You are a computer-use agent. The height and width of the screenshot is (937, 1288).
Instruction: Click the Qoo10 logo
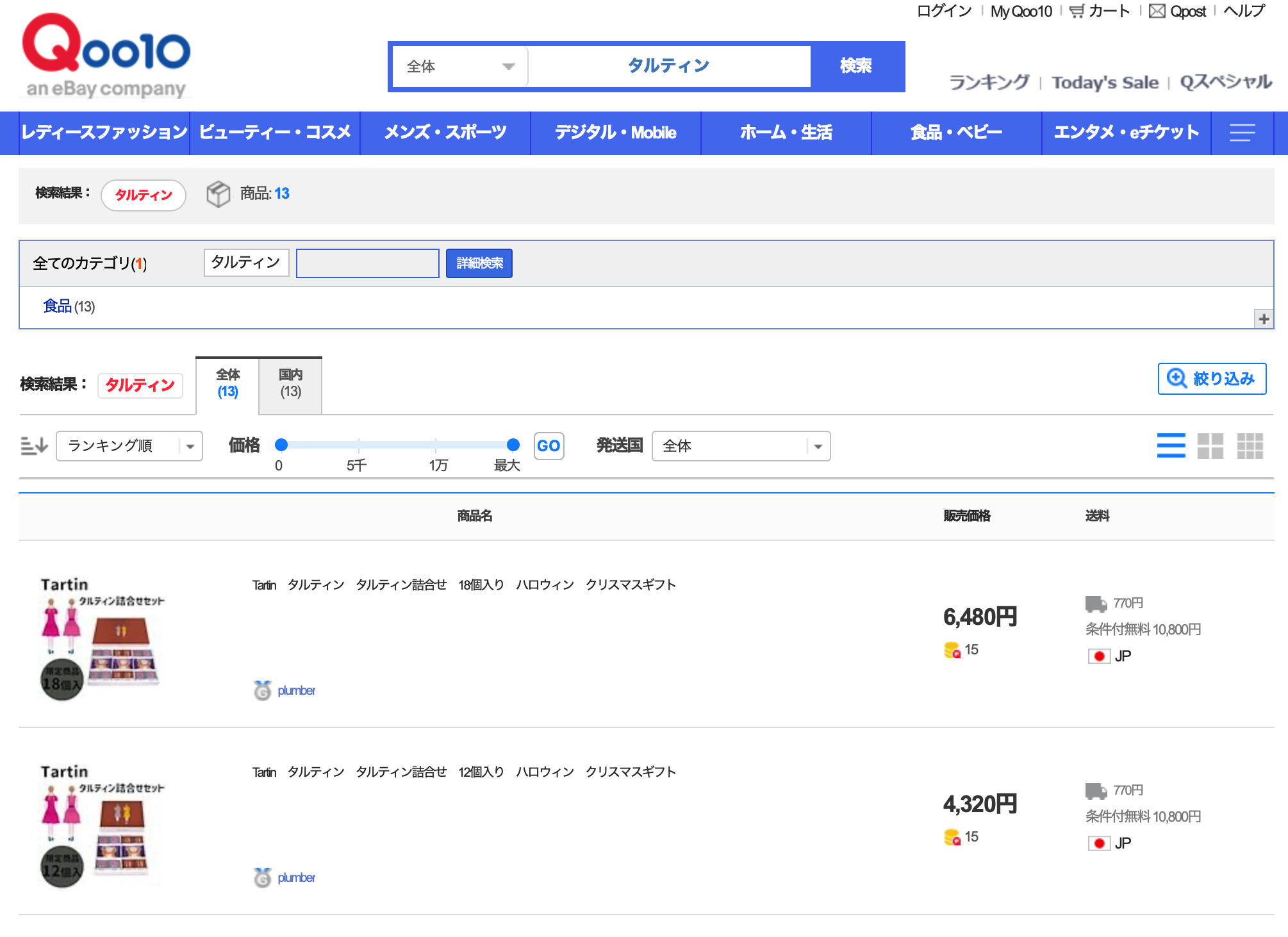106,55
